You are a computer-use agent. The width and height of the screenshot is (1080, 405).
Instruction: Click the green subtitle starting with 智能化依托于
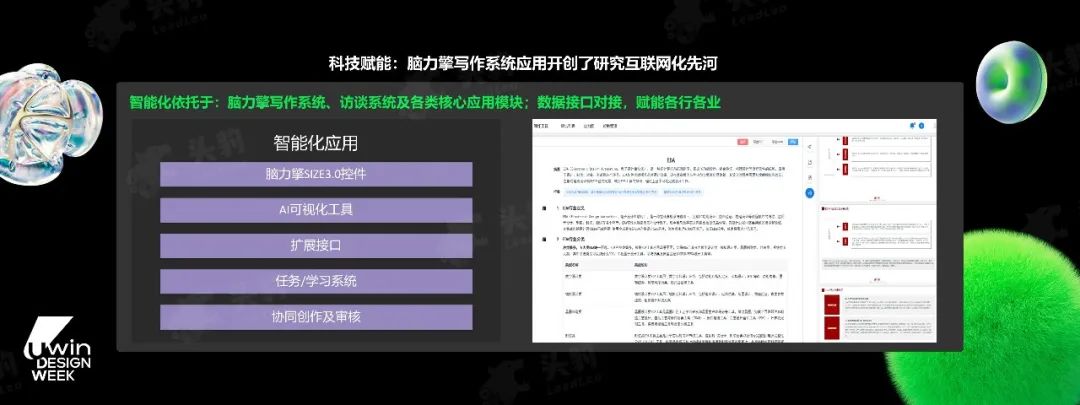pyautogui.click(x=425, y=103)
